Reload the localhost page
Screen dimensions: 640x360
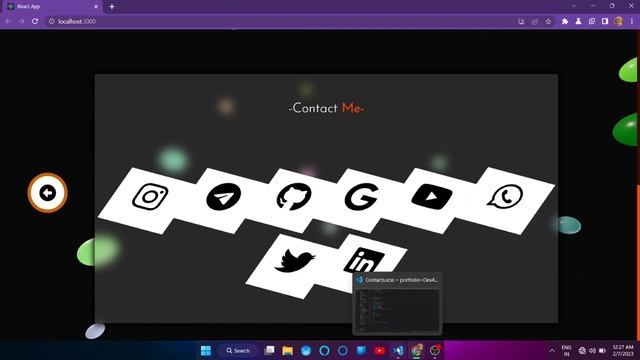35,21
